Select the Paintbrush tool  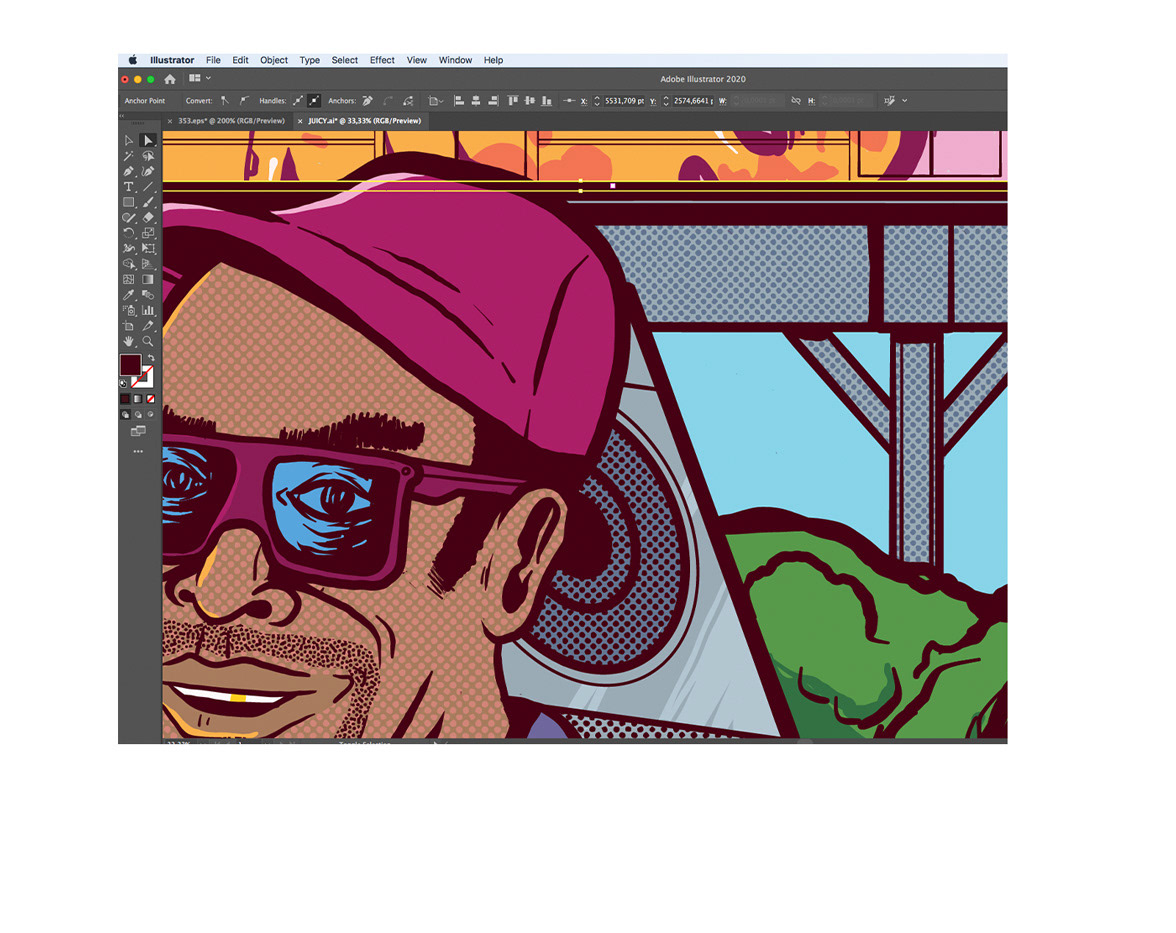click(148, 202)
